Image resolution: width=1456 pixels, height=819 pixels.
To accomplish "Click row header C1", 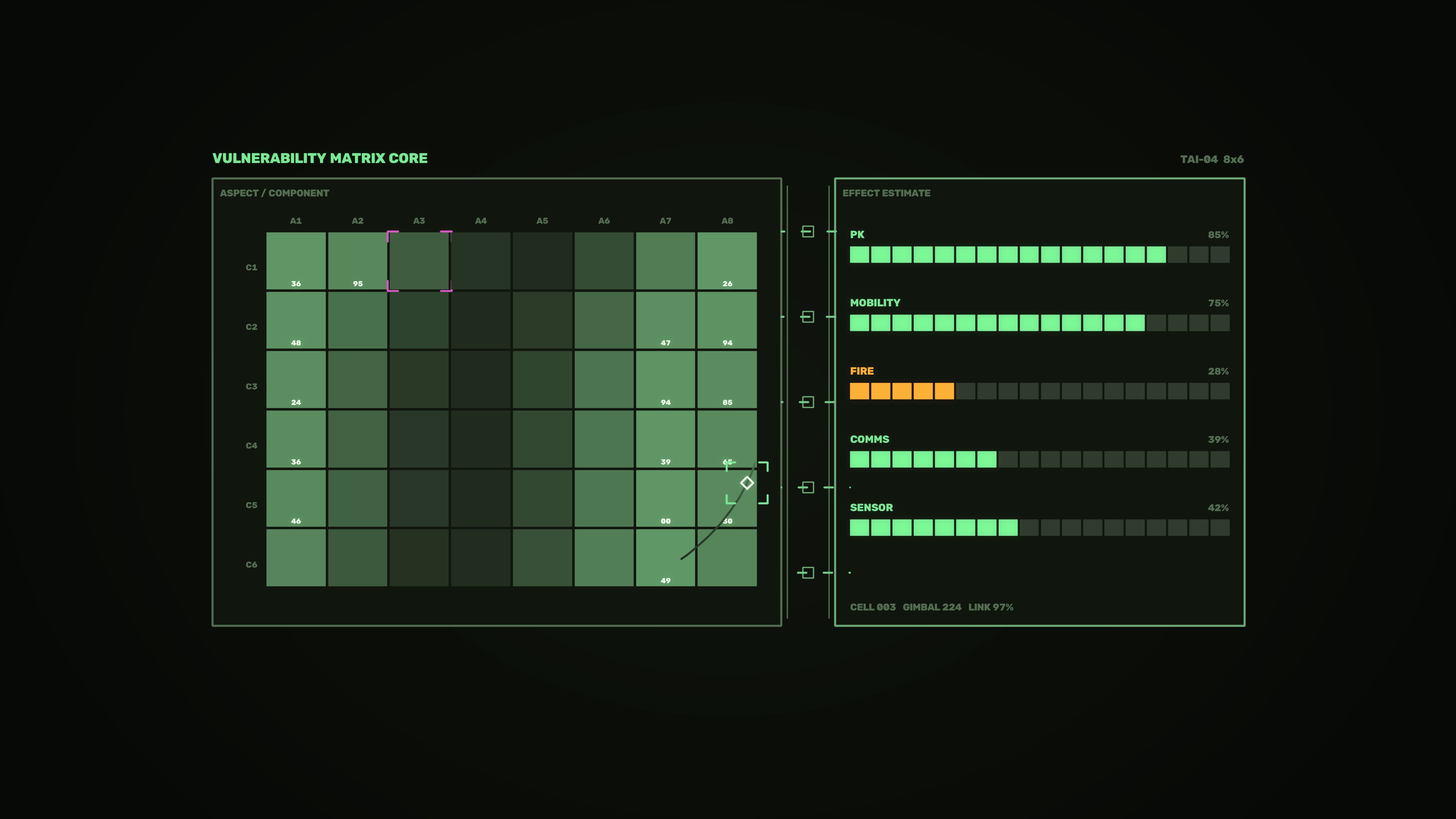I will [251, 267].
